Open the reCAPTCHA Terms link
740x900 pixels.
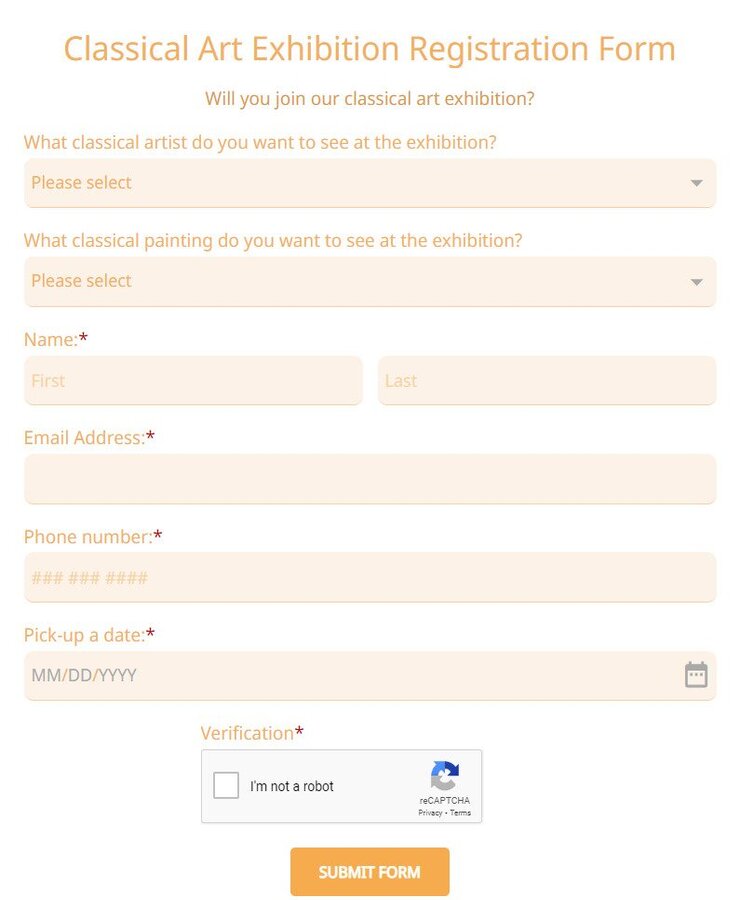coord(459,813)
